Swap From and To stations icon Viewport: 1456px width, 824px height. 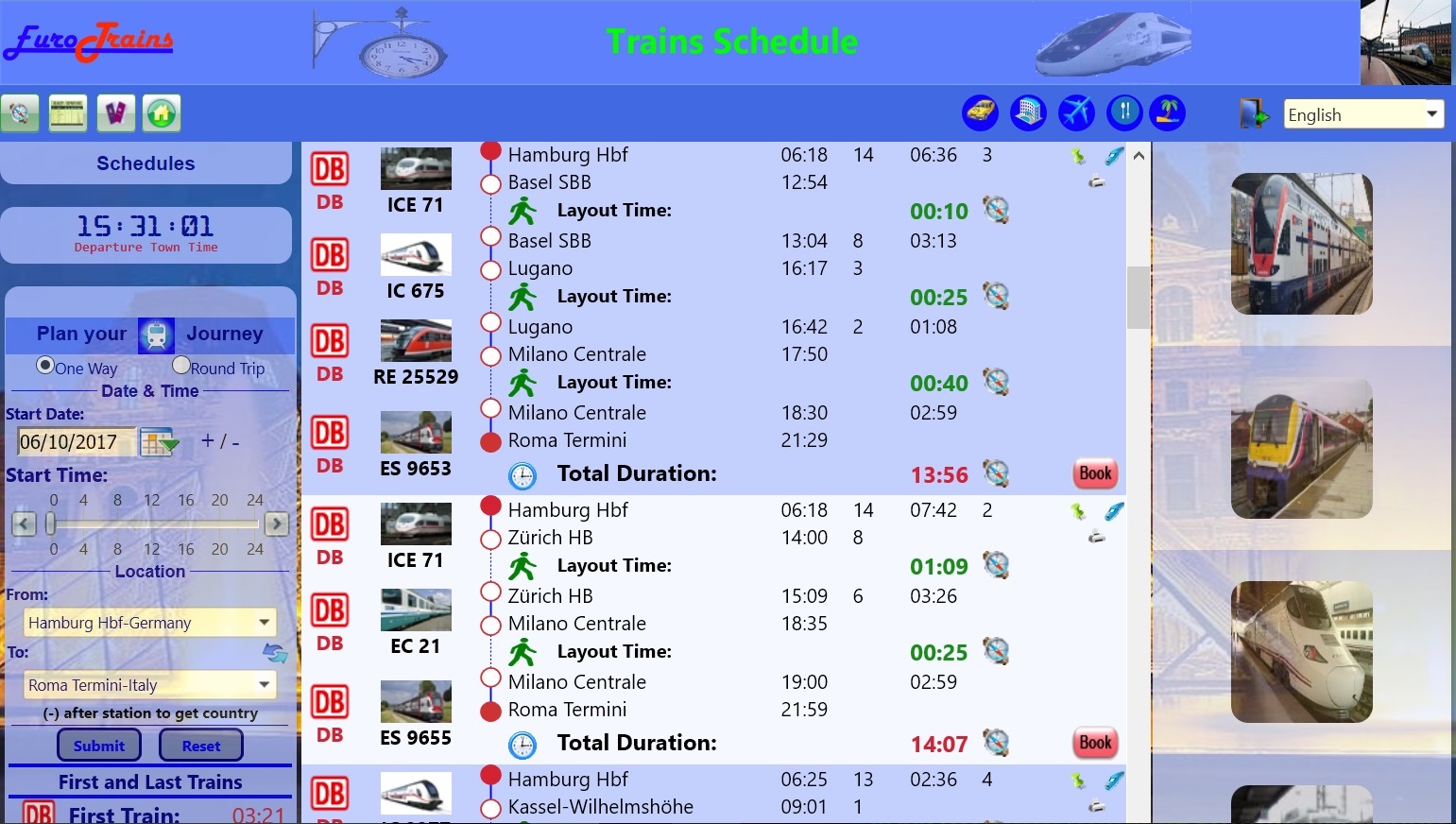[x=275, y=652]
